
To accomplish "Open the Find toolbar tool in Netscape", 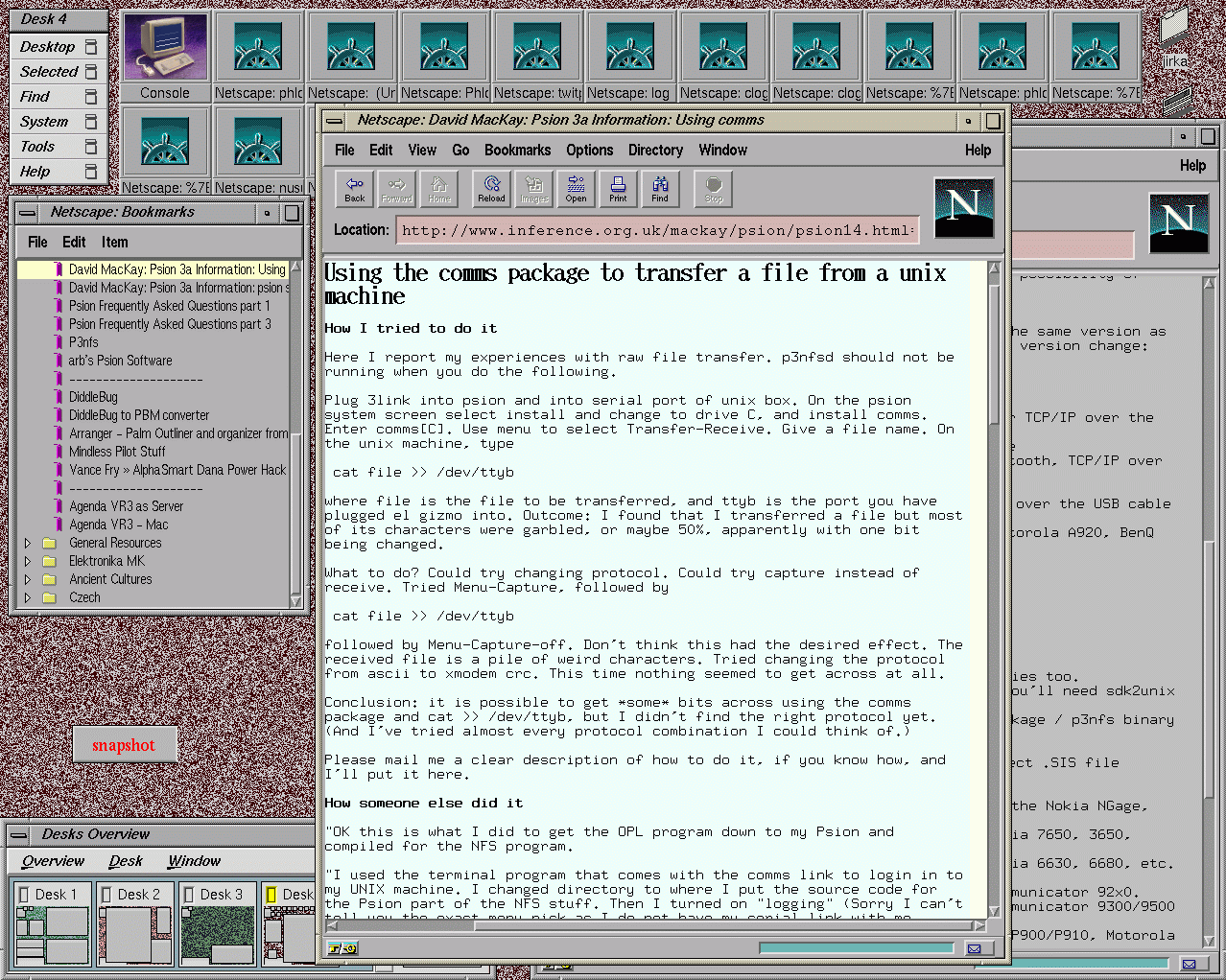I will pos(660,189).
